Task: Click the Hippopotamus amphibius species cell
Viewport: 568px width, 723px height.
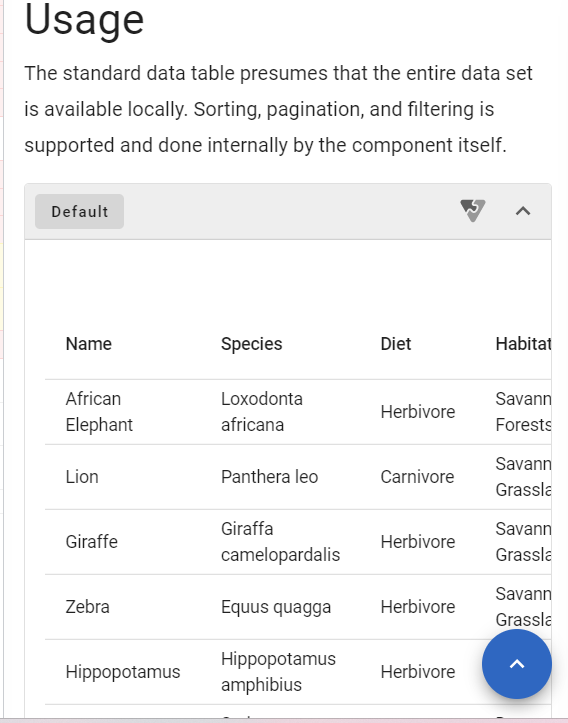Action: pos(278,672)
